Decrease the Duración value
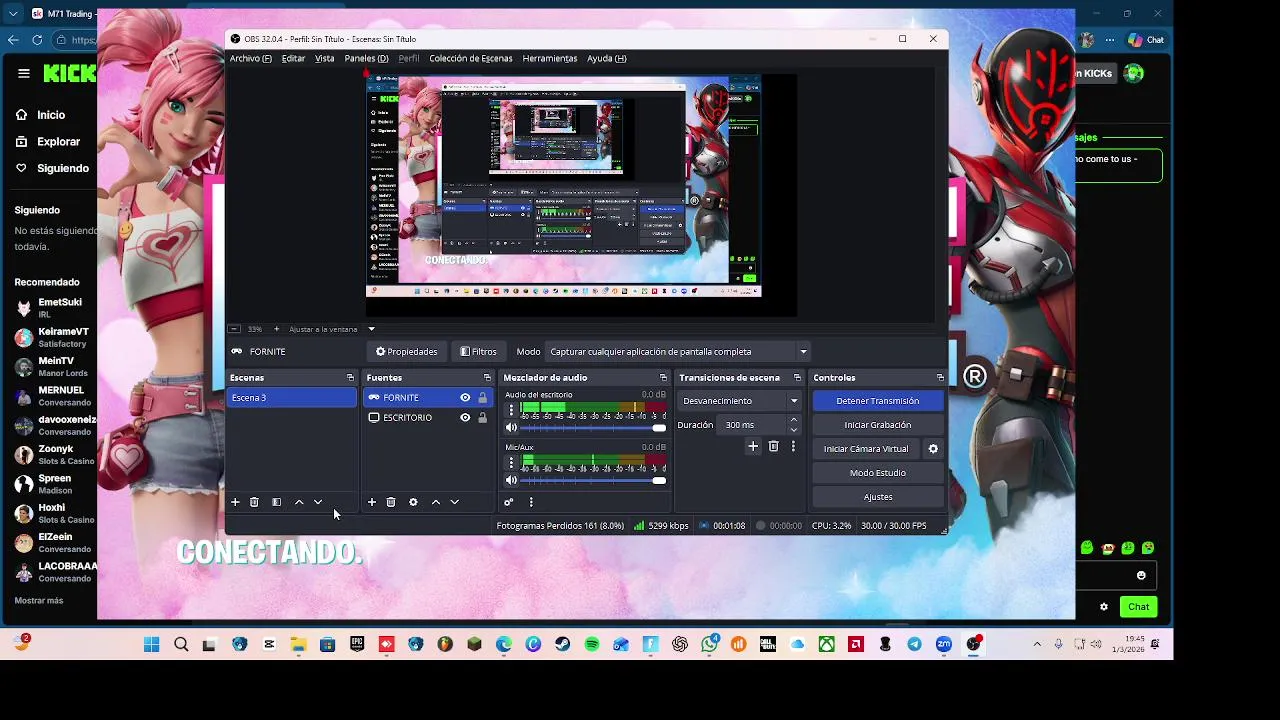Screen dimensions: 1280x720 tap(794, 430)
